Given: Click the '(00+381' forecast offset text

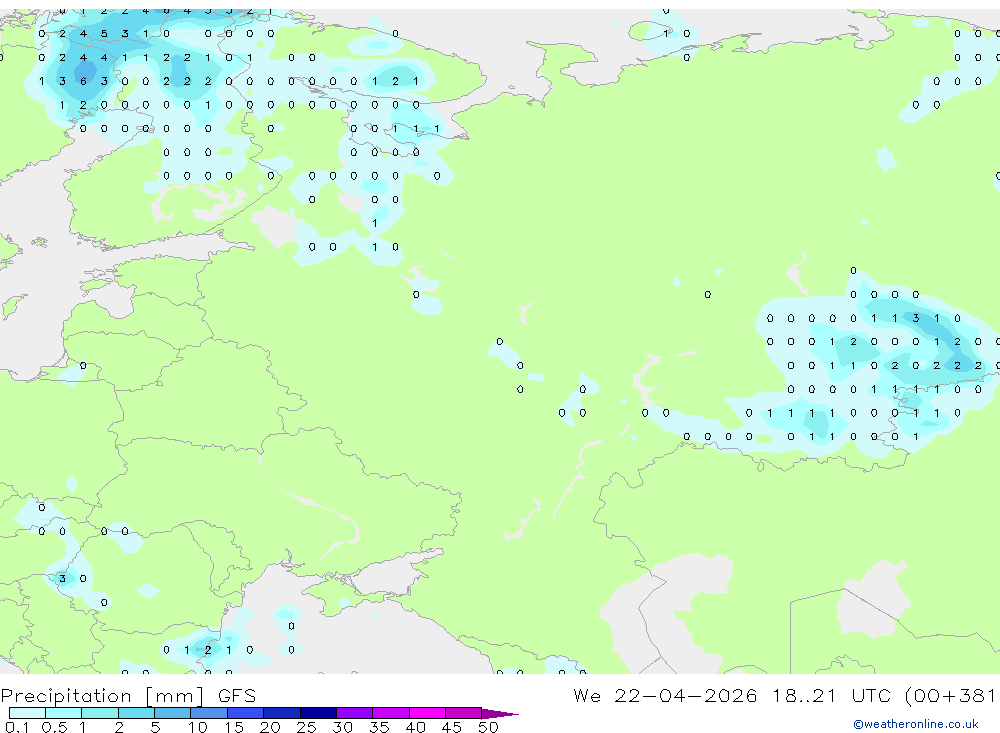Looking at the screenshot, I should tap(950, 696).
